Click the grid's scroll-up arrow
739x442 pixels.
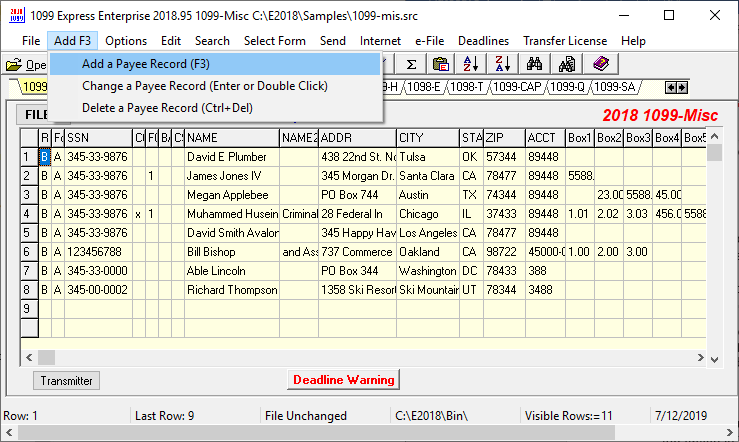714,137
